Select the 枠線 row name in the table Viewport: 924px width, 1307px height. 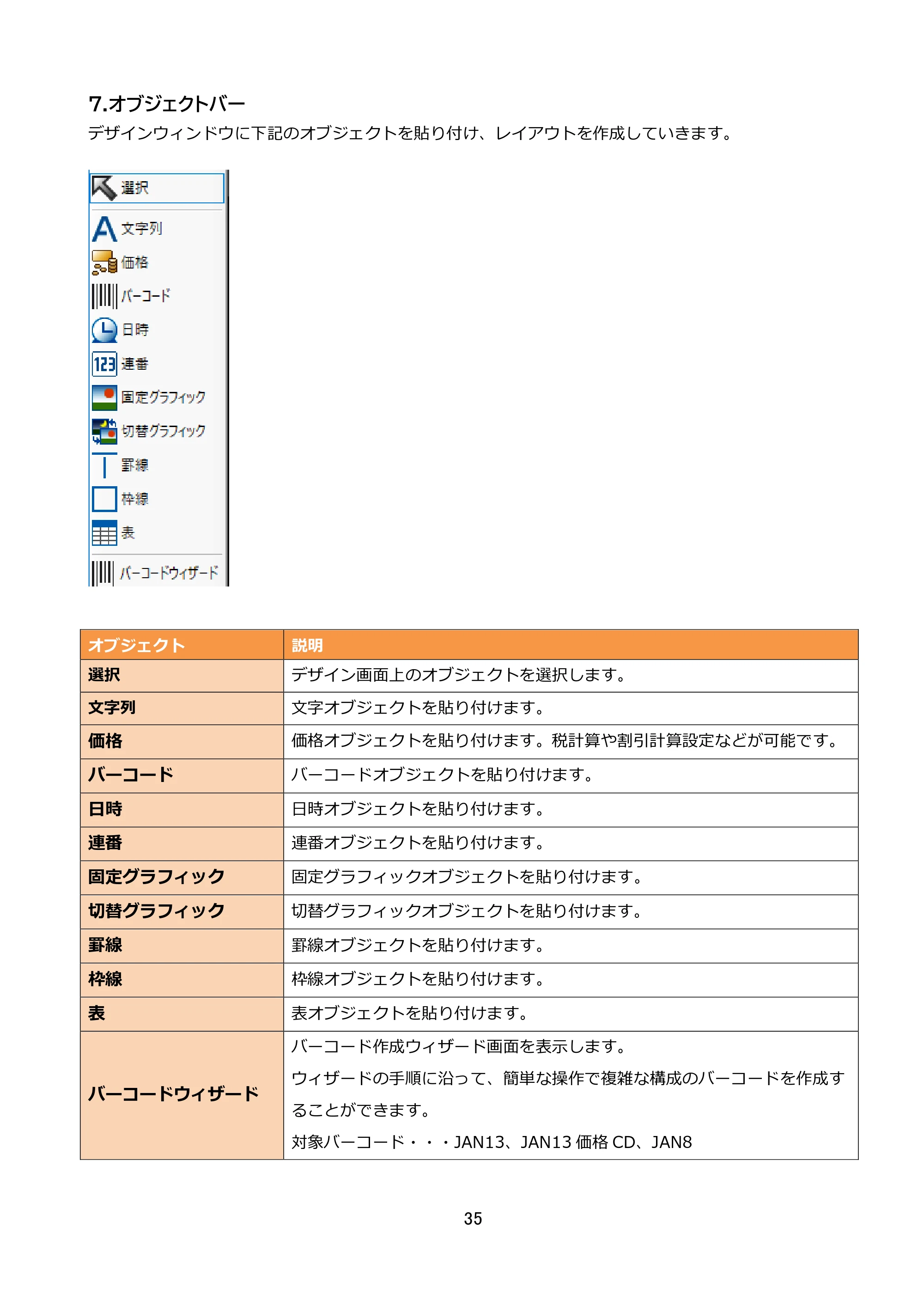105,980
